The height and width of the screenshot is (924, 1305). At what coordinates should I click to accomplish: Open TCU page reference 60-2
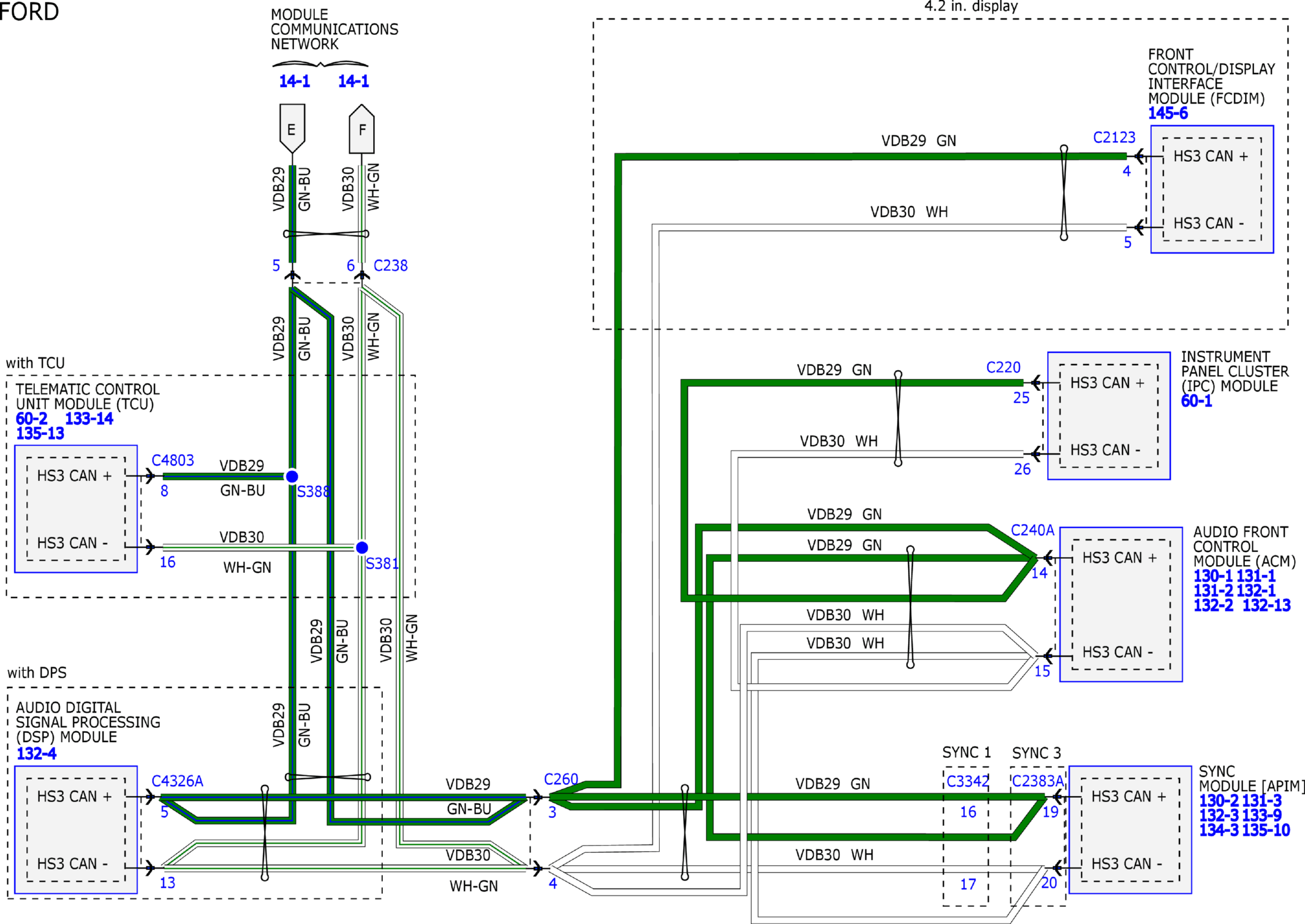point(31,419)
